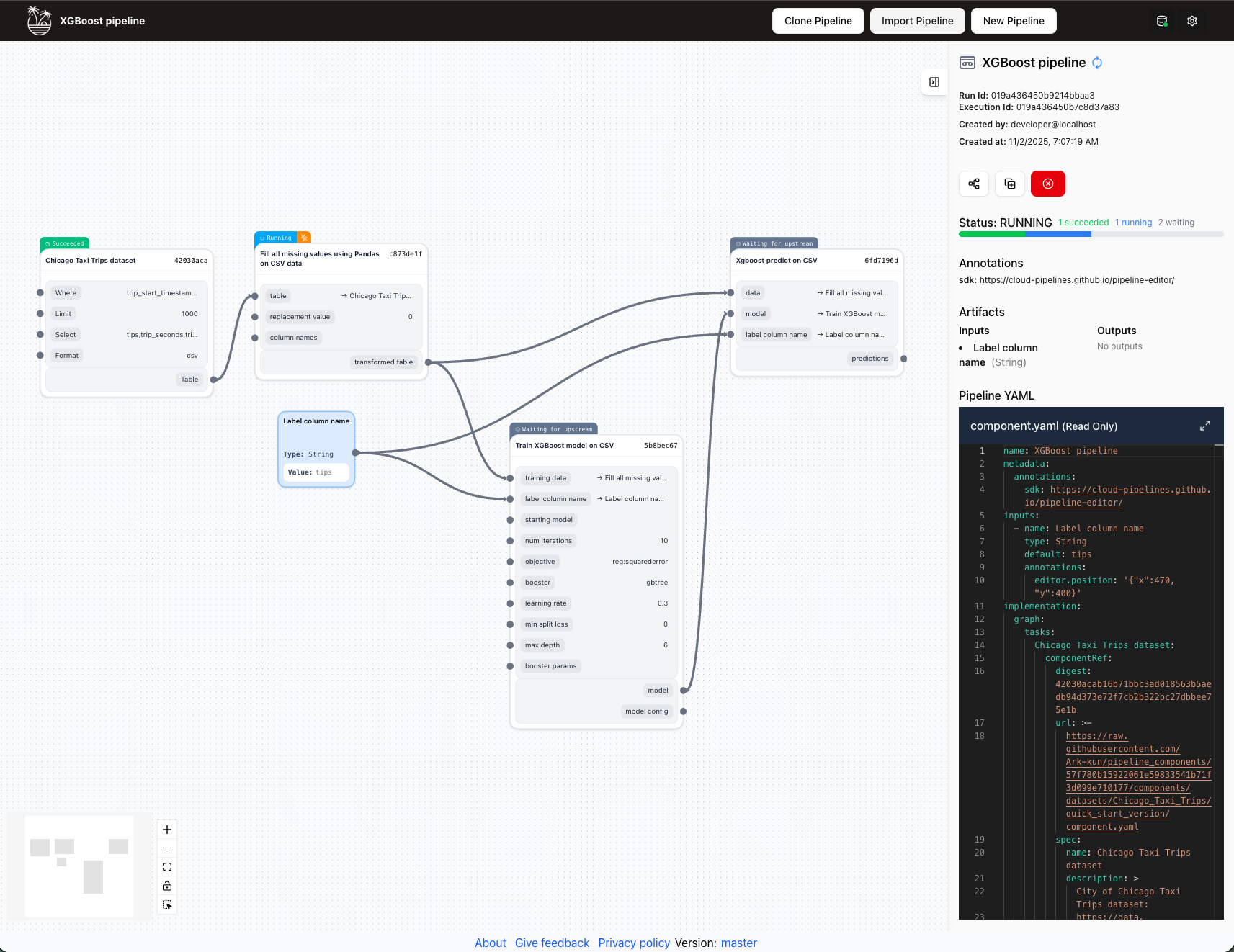Toggle the canvas selection mode
The image size is (1234, 952).
(167, 904)
